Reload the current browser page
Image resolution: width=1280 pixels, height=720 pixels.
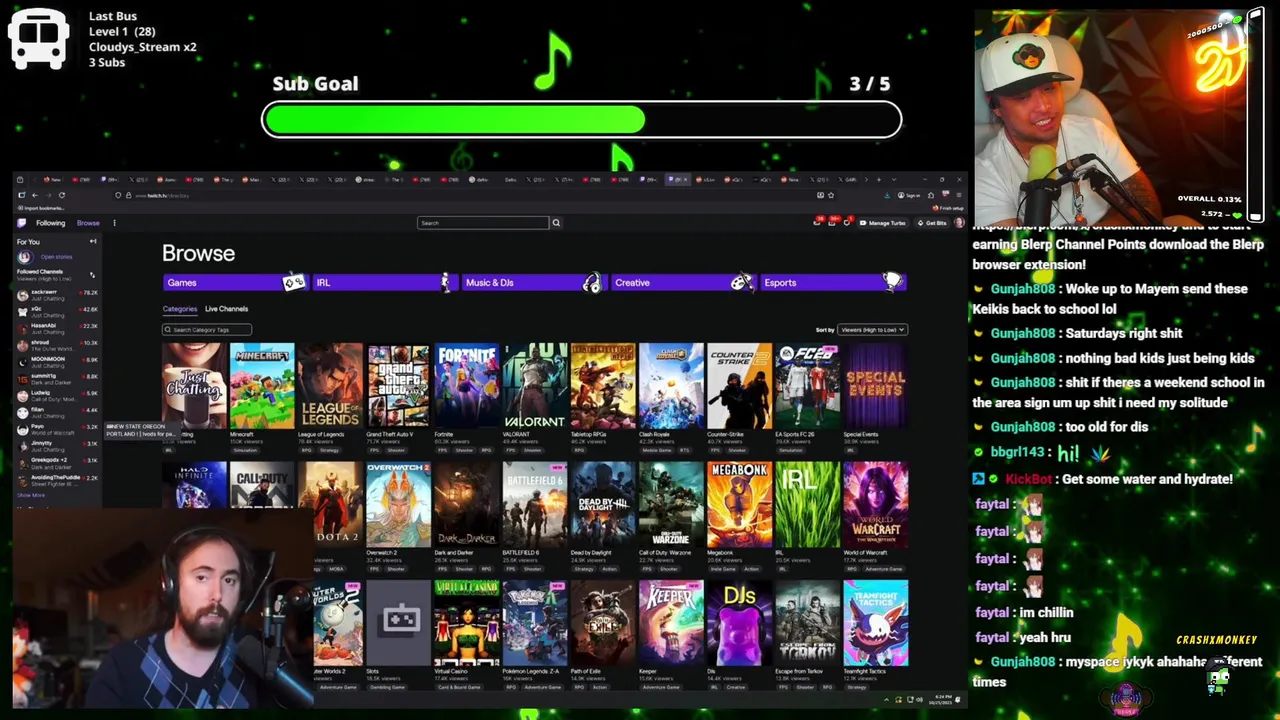tap(62, 195)
